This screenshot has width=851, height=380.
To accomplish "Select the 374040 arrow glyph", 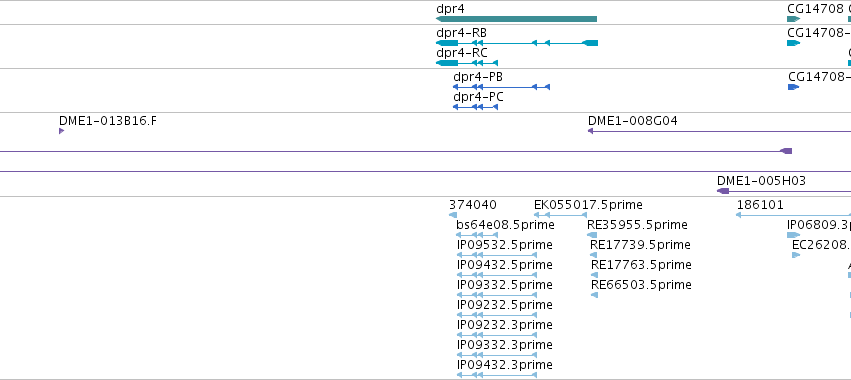I will pyautogui.click(x=453, y=215).
